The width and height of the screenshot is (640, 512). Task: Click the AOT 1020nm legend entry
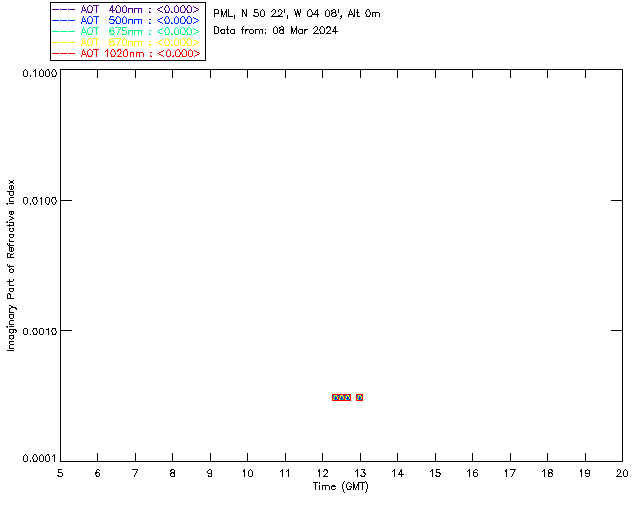[x=126, y=53]
